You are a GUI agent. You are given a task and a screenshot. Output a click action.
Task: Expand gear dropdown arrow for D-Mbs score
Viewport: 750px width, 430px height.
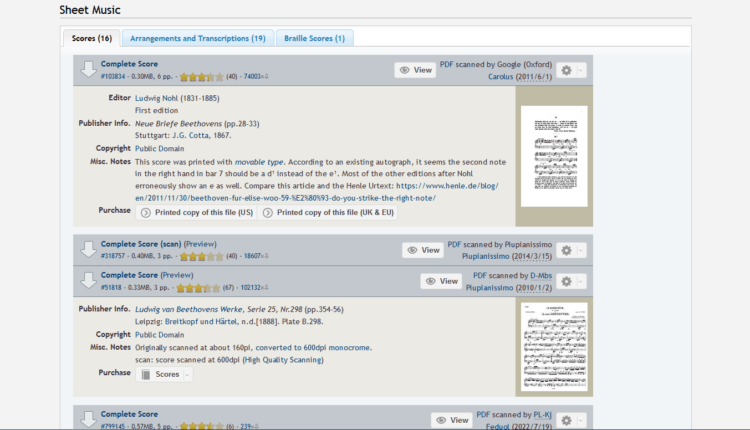[x=581, y=281]
